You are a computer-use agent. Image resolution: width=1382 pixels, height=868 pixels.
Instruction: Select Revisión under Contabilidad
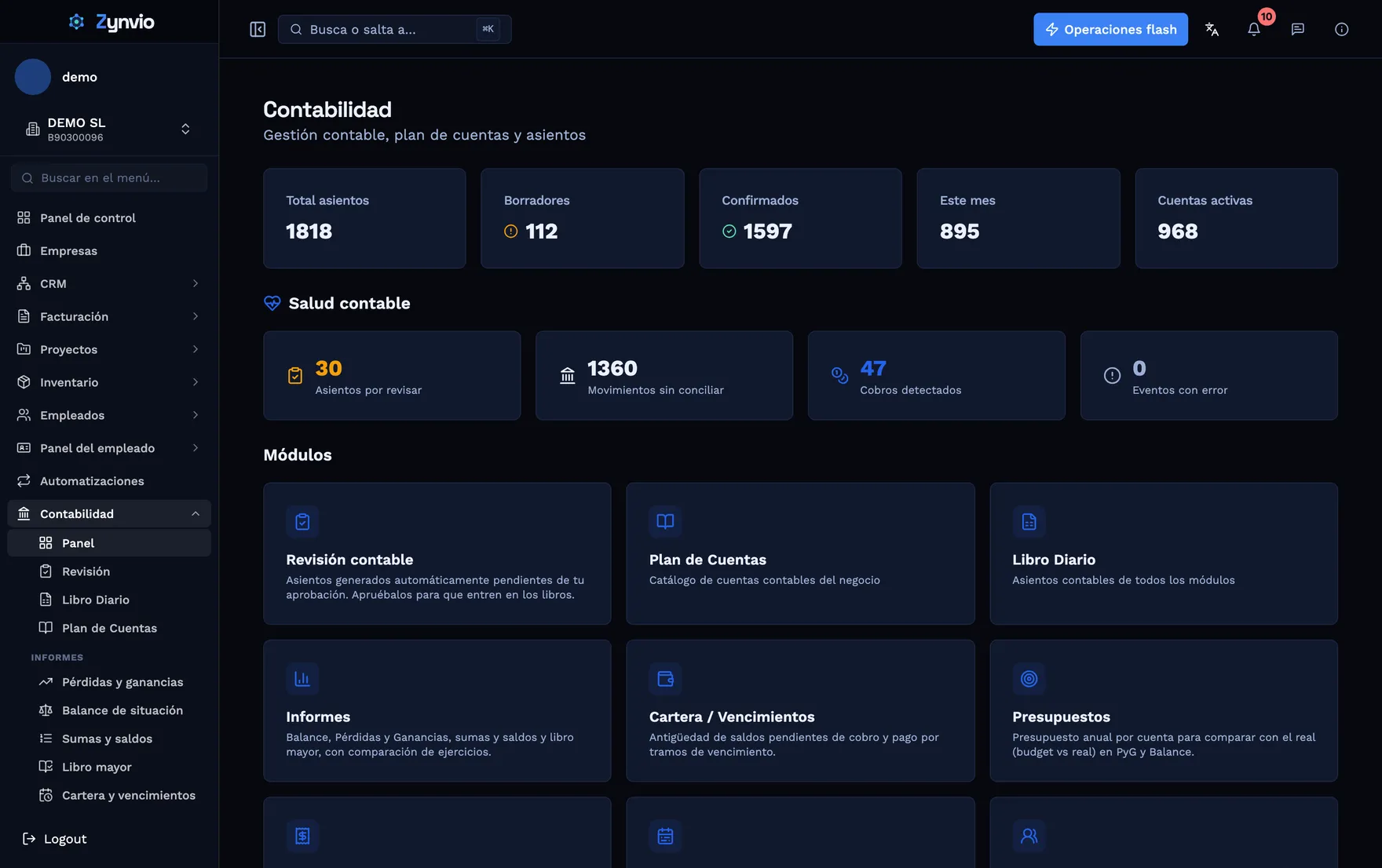[109, 571]
